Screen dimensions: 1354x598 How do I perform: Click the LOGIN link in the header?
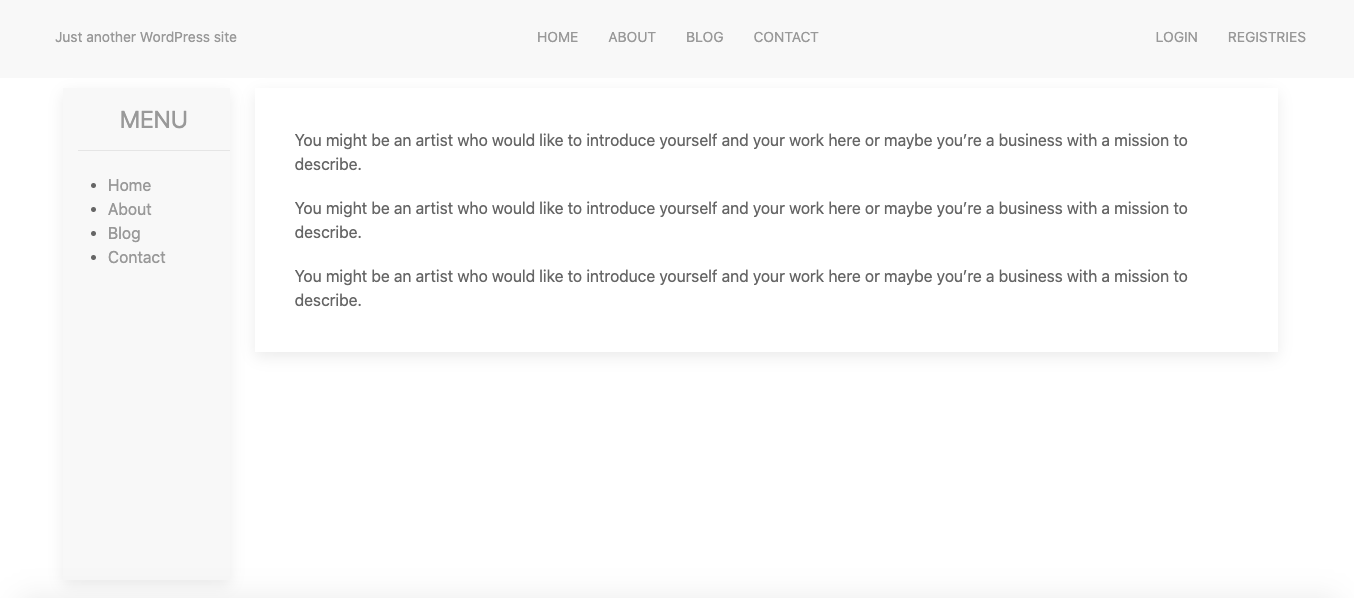pos(1176,37)
